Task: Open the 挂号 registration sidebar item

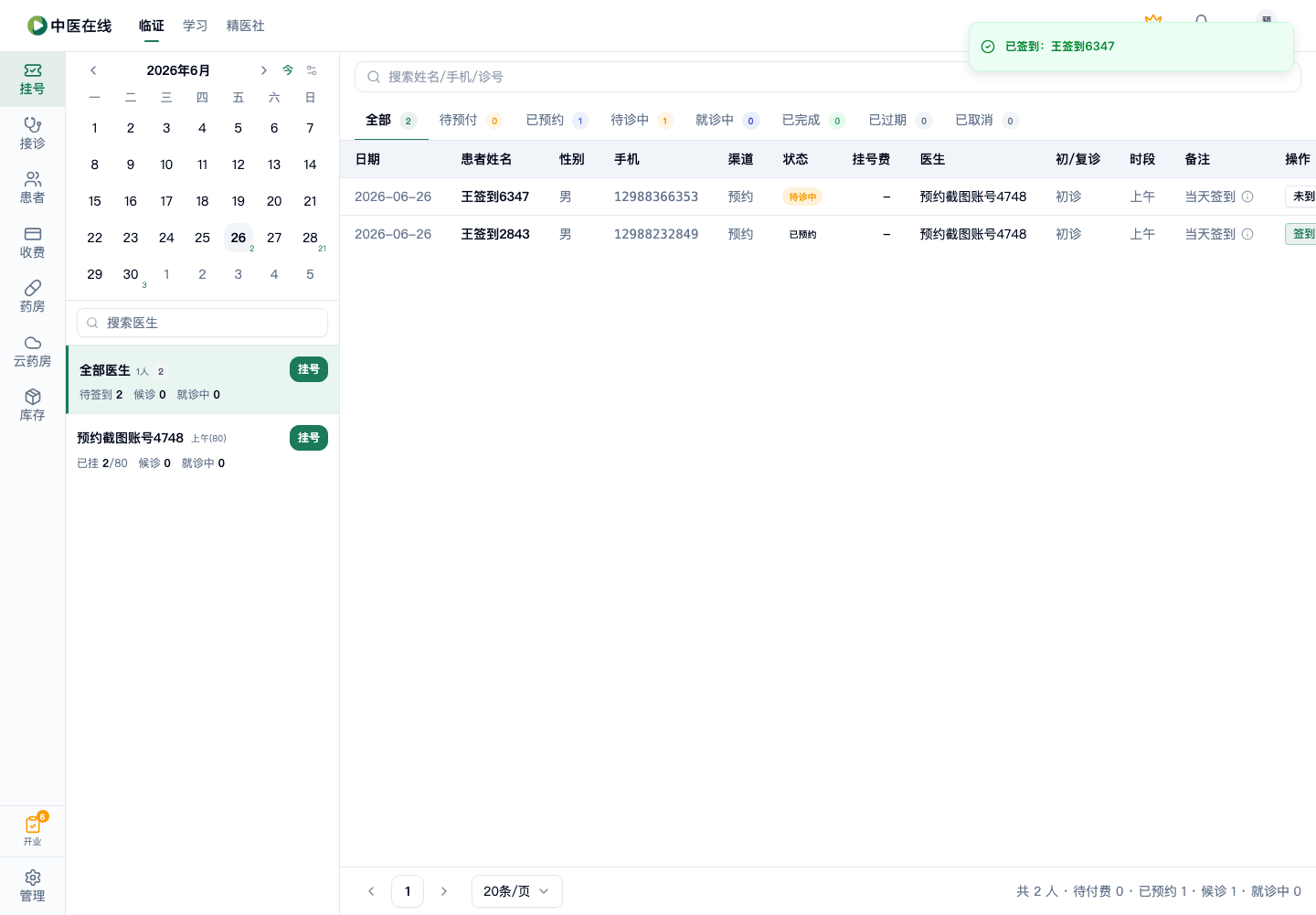Action: point(32,80)
